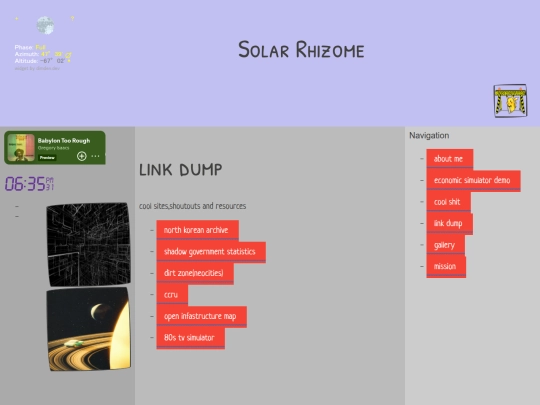Click the moon Phase: Full readout
The width and height of the screenshot is (540, 405).
point(30,47)
